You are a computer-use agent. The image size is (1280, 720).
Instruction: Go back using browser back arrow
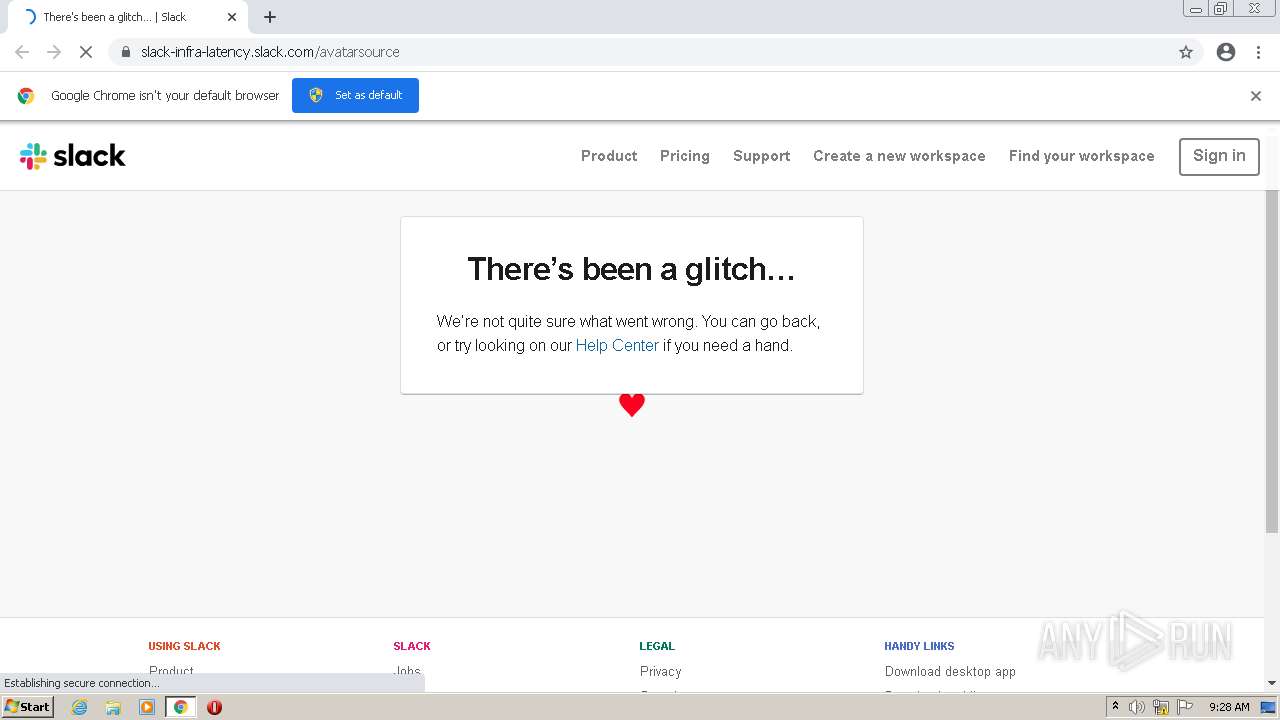[x=22, y=52]
